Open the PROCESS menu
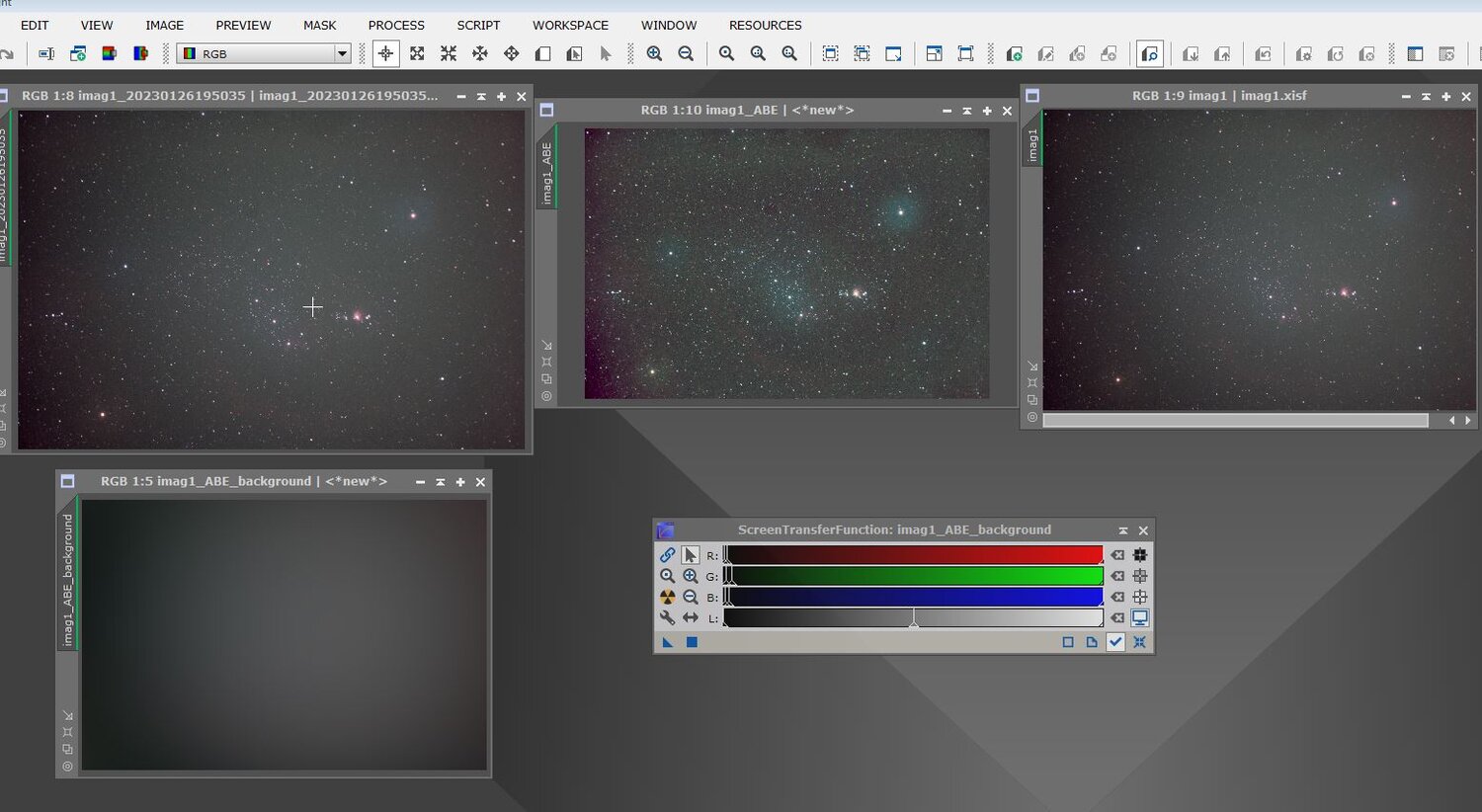 (396, 26)
